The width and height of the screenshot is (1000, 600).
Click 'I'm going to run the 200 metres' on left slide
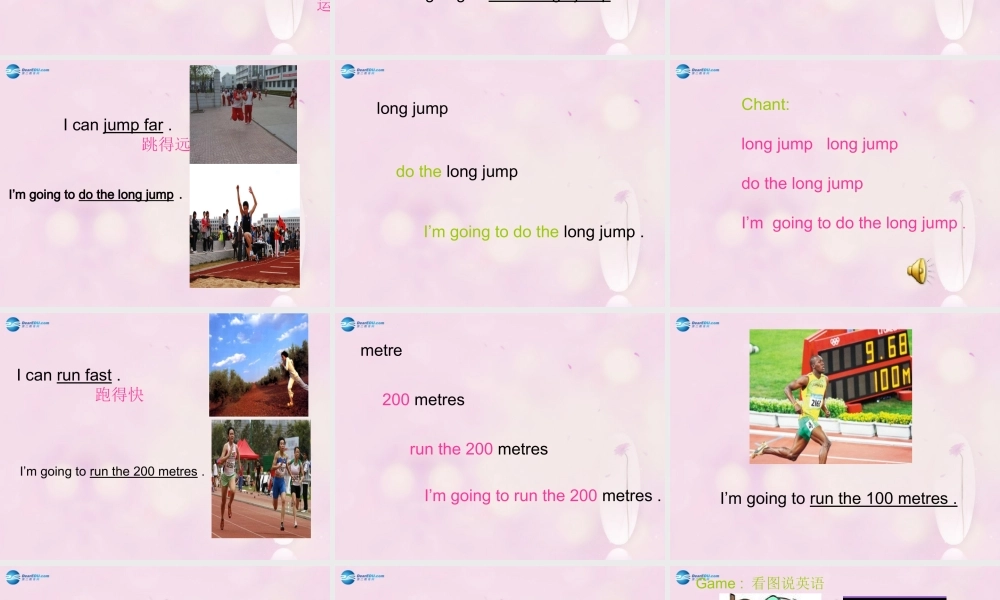tap(112, 472)
